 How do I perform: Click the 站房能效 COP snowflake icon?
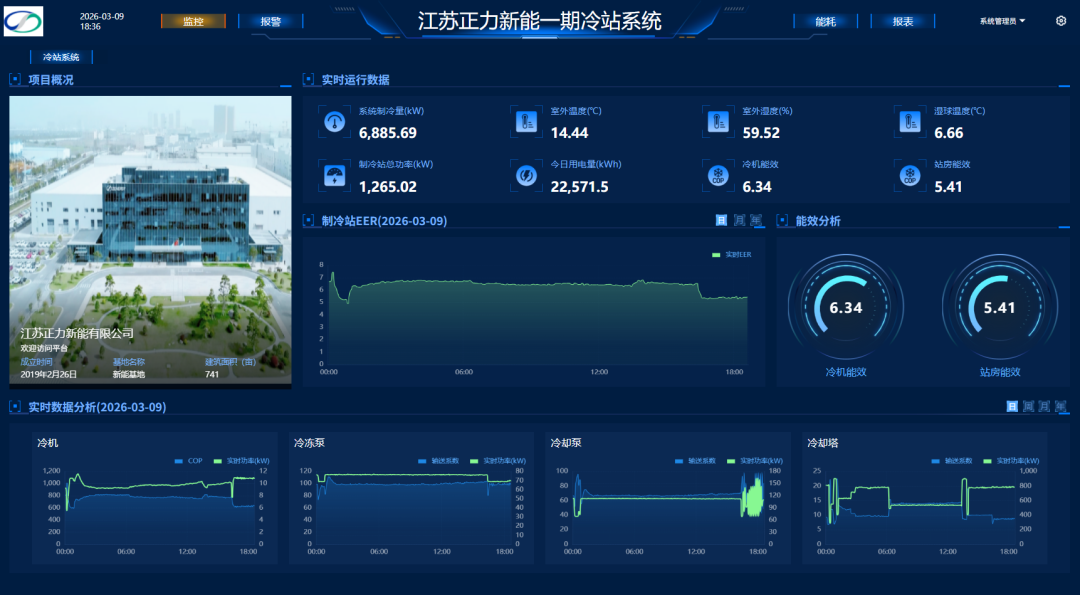[910, 175]
